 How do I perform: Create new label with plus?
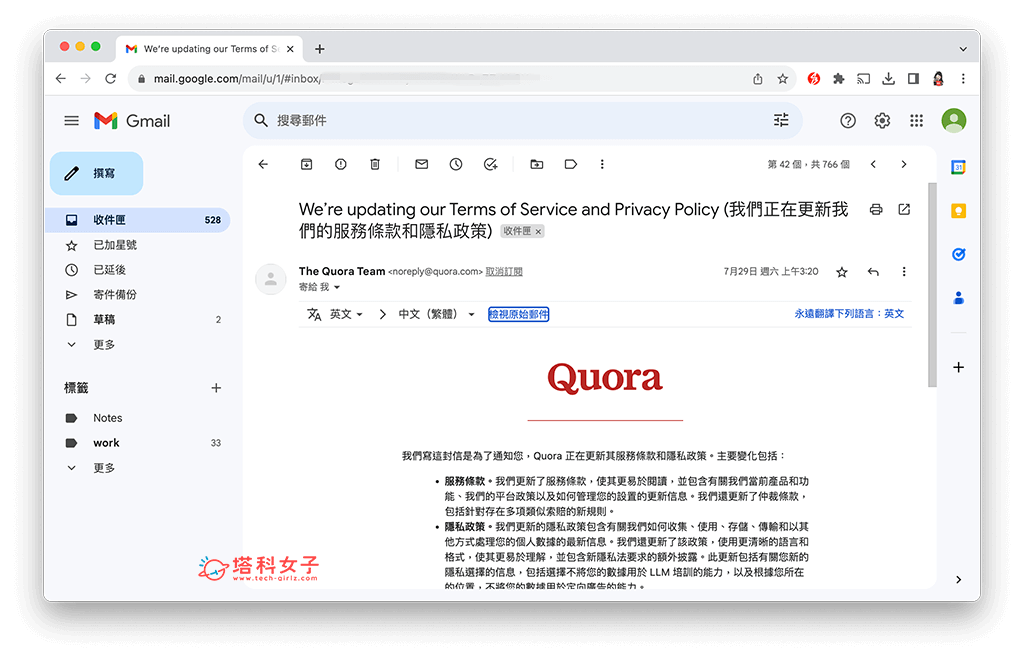coord(216,388)
